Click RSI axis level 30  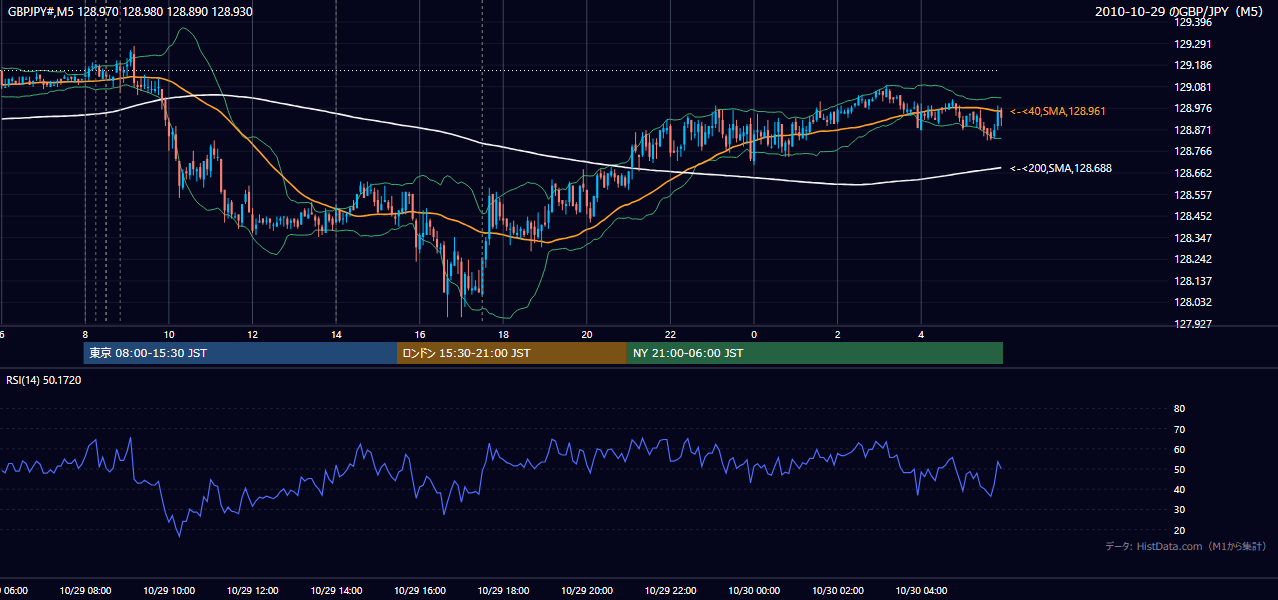click(x=1179, y=510)
